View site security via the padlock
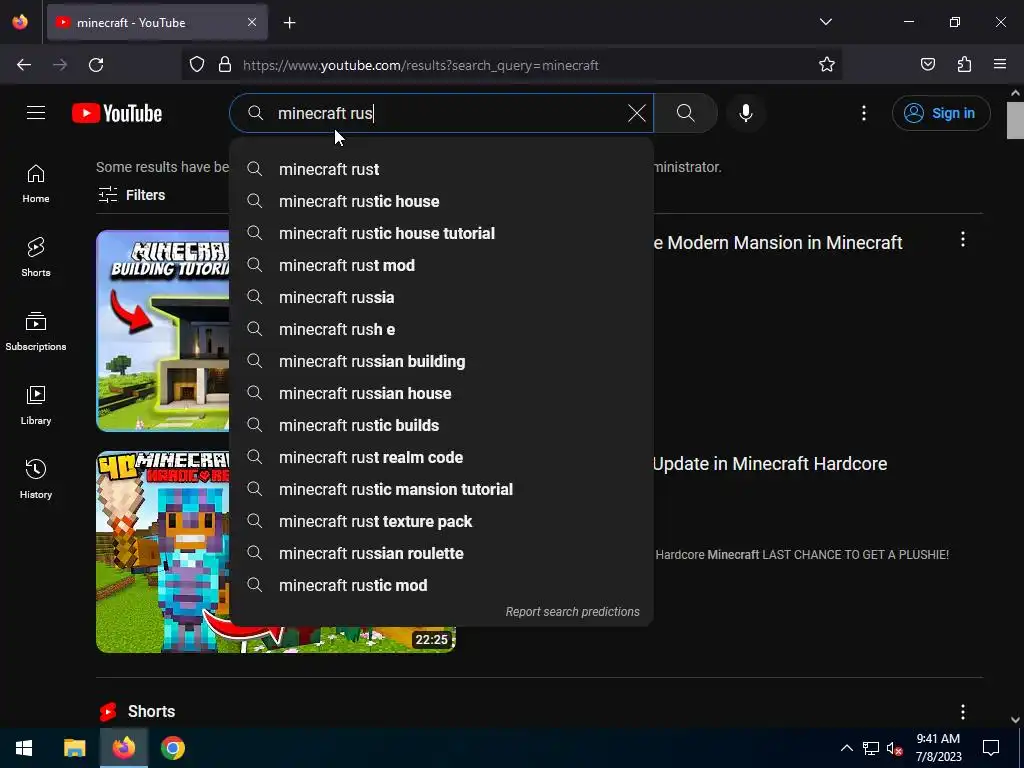Viewport: 1024px width, 768px height. 225,65
